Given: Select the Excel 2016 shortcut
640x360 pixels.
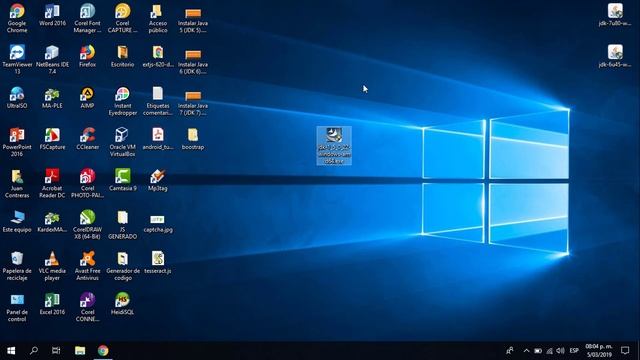Looking at the screenshot, I should 52,304.
